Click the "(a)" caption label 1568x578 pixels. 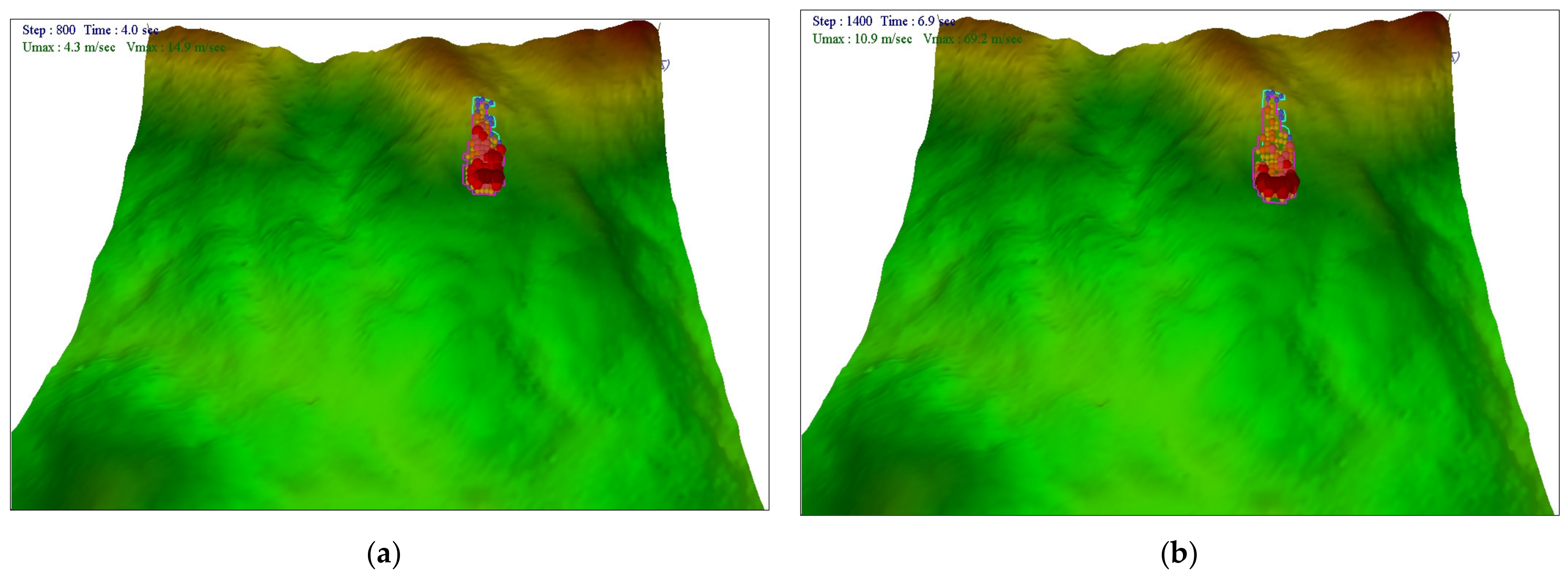coord(385,554)
